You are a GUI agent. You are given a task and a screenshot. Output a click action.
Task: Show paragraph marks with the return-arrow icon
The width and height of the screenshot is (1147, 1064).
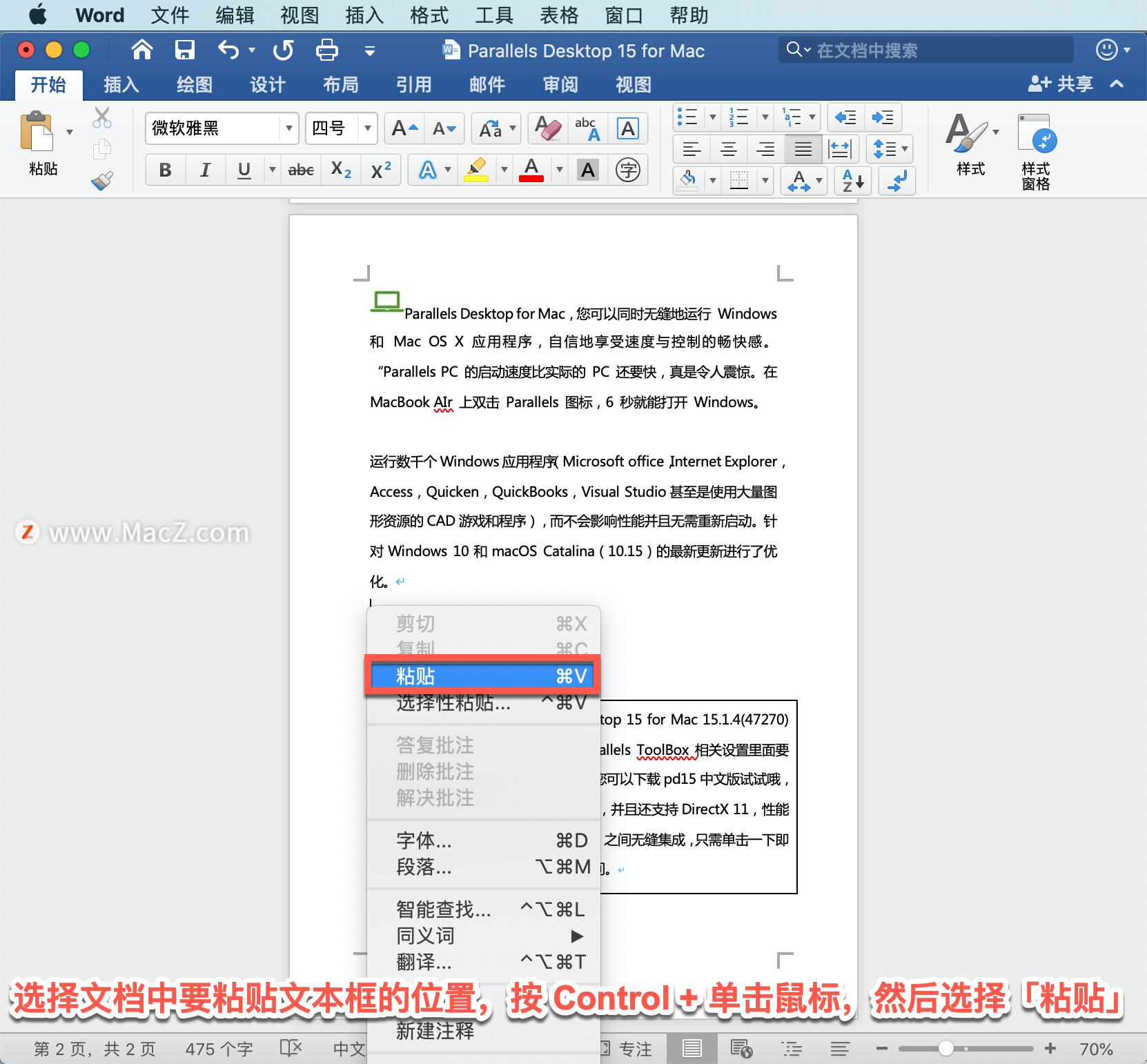[897, 181]
